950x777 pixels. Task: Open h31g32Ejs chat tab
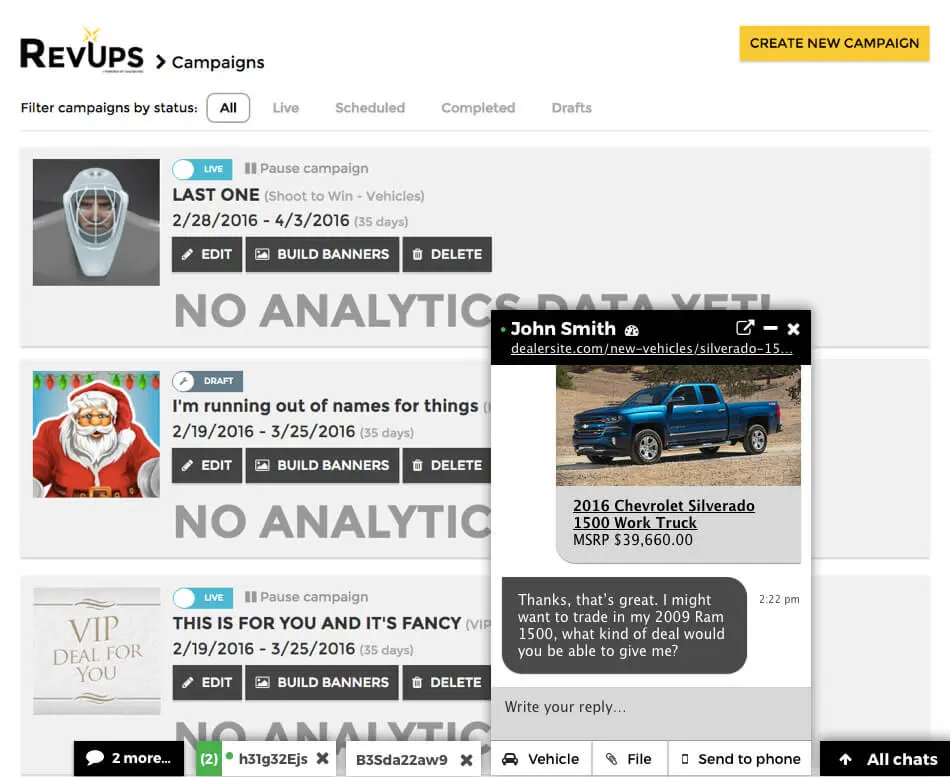[273, 759]
